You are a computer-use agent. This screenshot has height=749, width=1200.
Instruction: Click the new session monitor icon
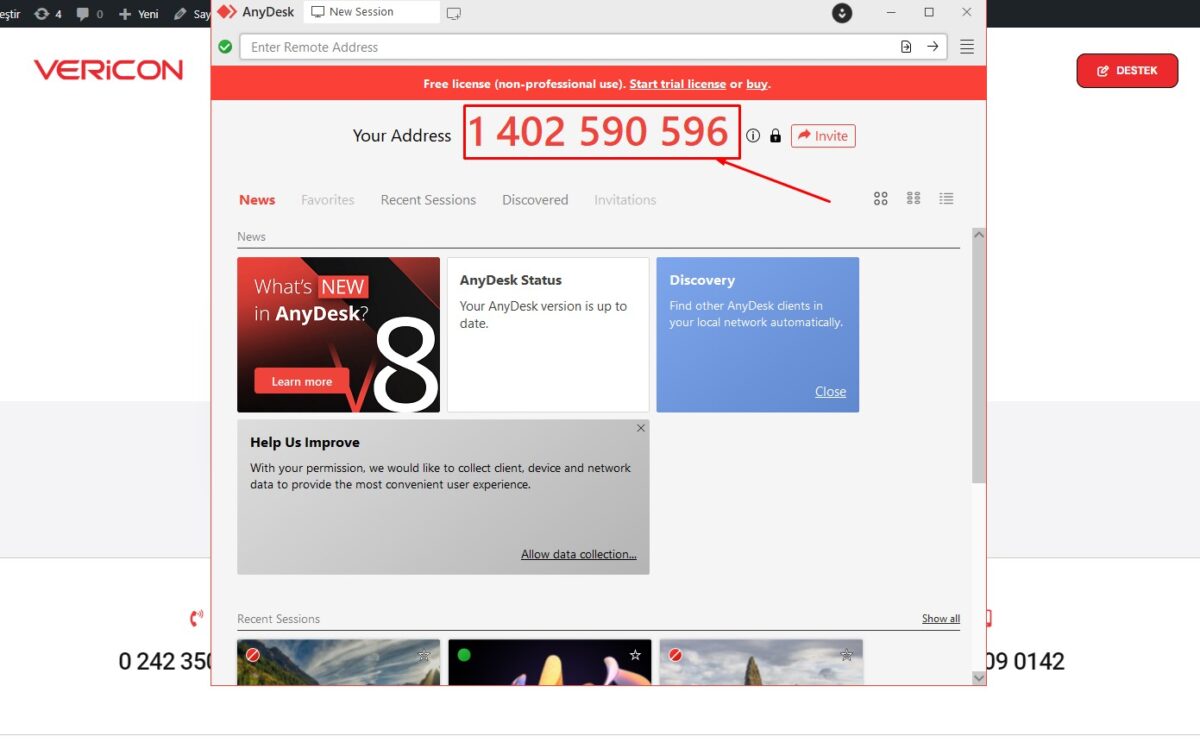[454, 13]
